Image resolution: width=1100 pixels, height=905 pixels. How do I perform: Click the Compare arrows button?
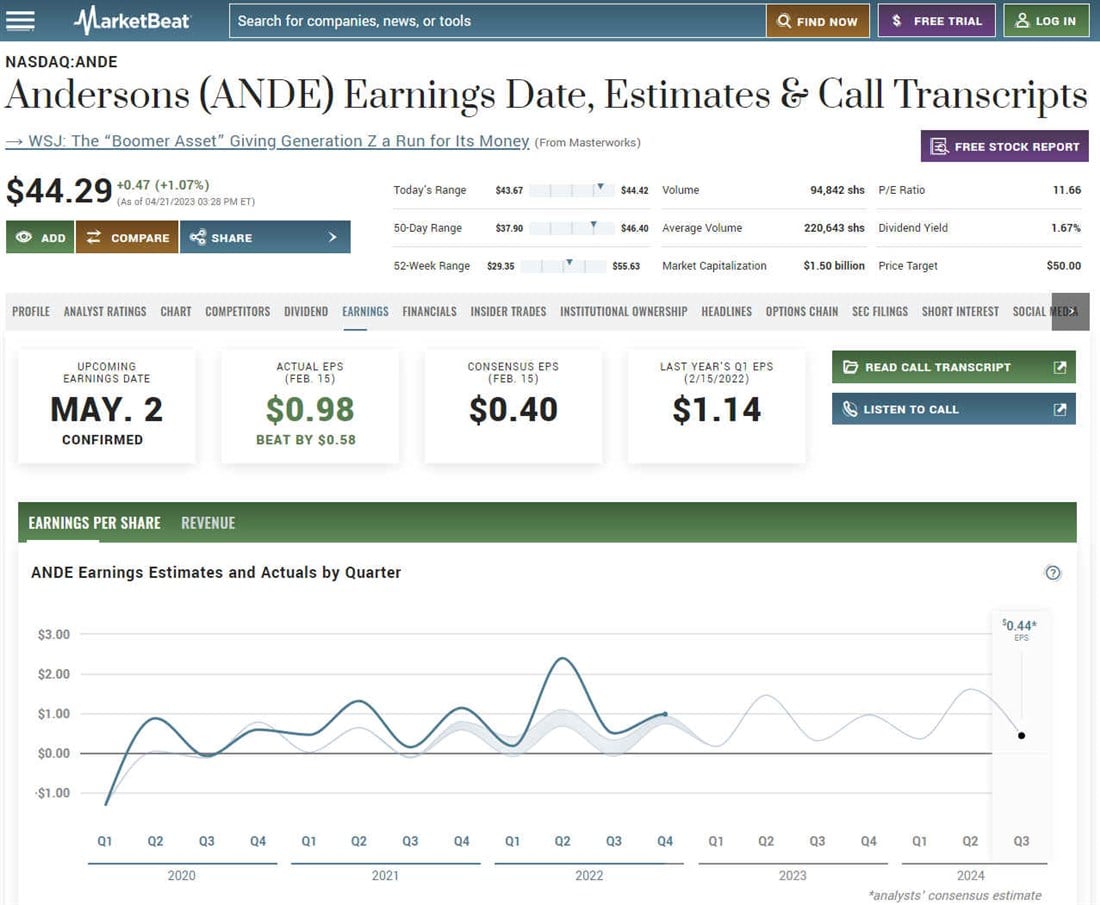[127, 238]
